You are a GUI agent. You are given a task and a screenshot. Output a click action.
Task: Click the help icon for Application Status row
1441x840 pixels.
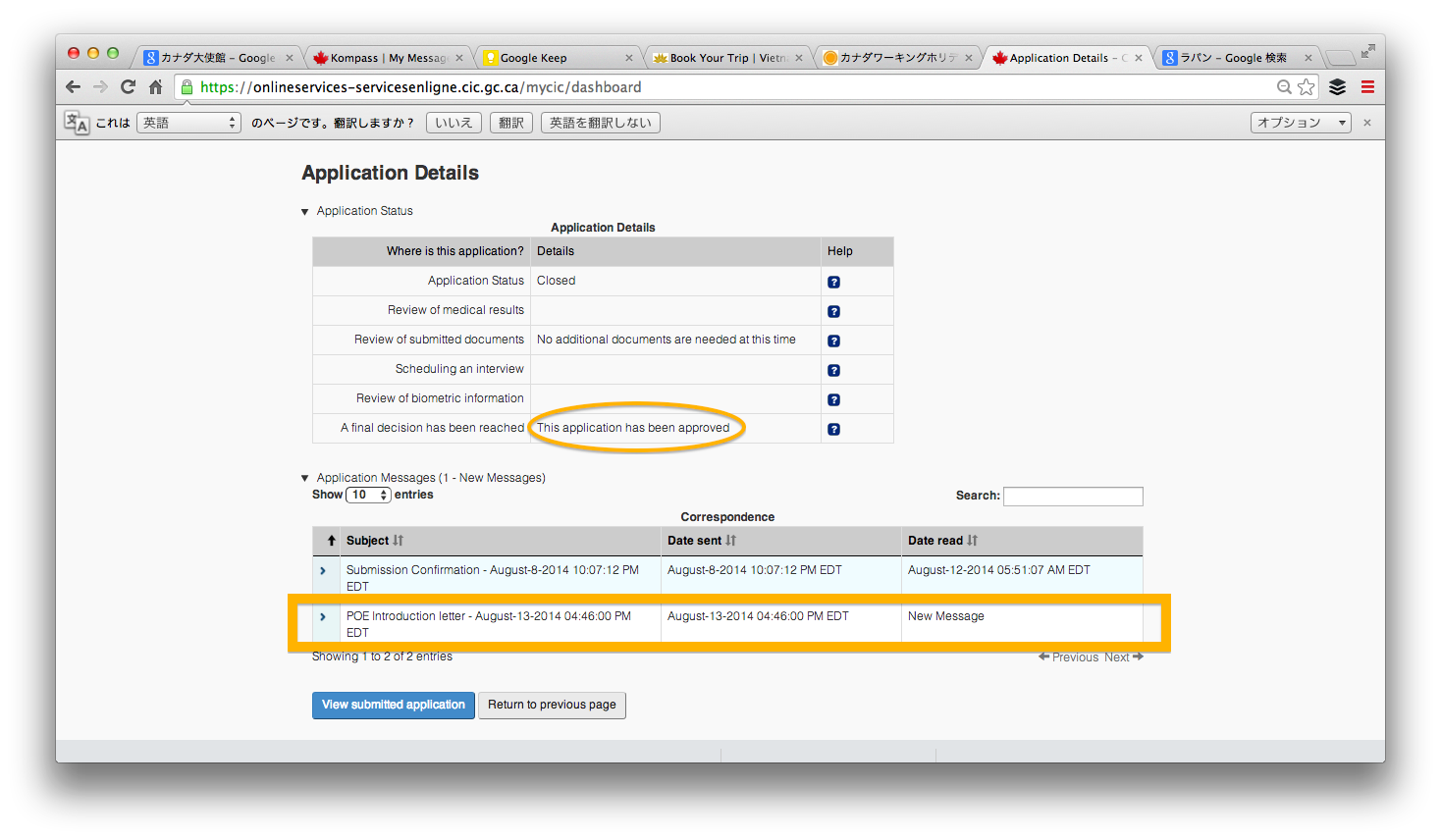point(833,282)
